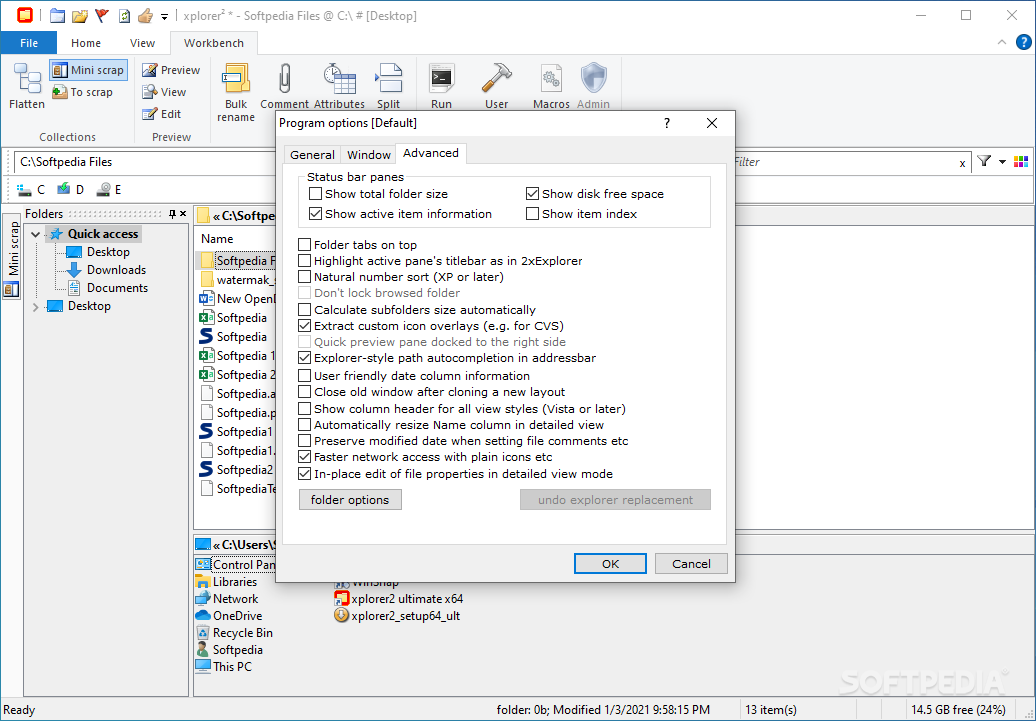Click the Edit icon in ribbon
1036x721 pixels.
(x=149, y=114)
